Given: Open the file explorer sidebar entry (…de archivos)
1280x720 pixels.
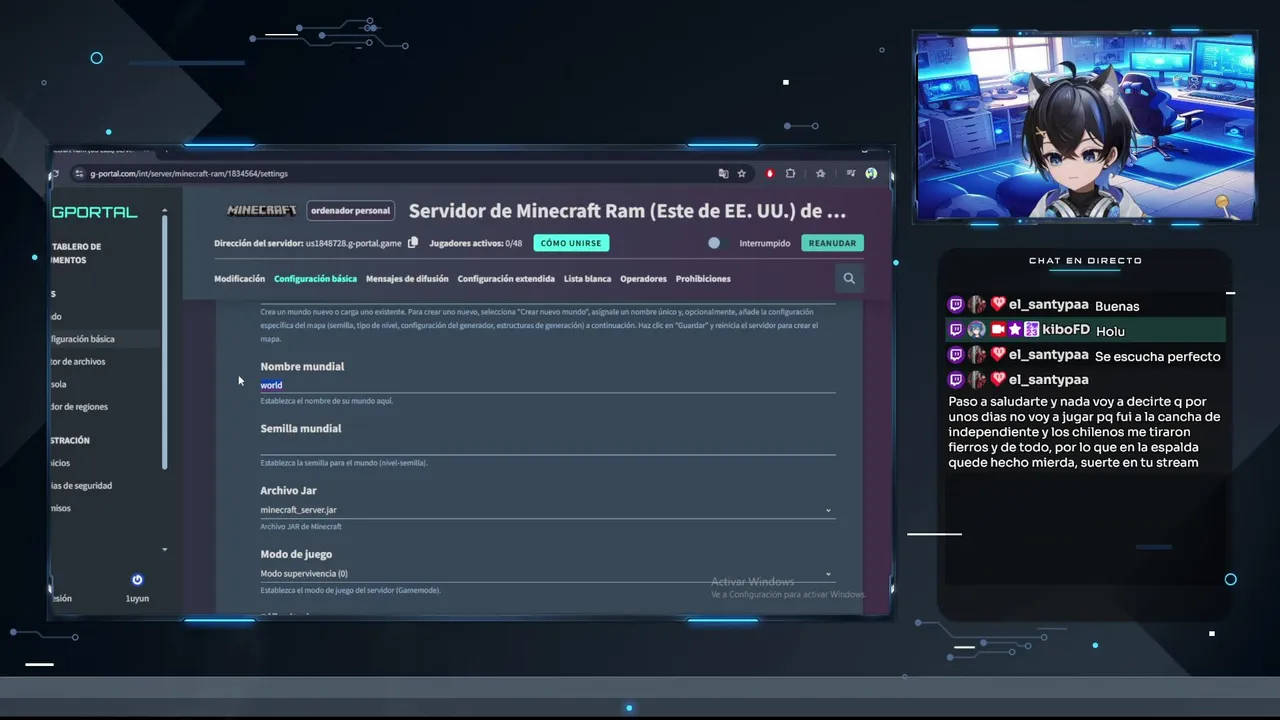Looking at the screenshot, I should [x=79, y=362].
